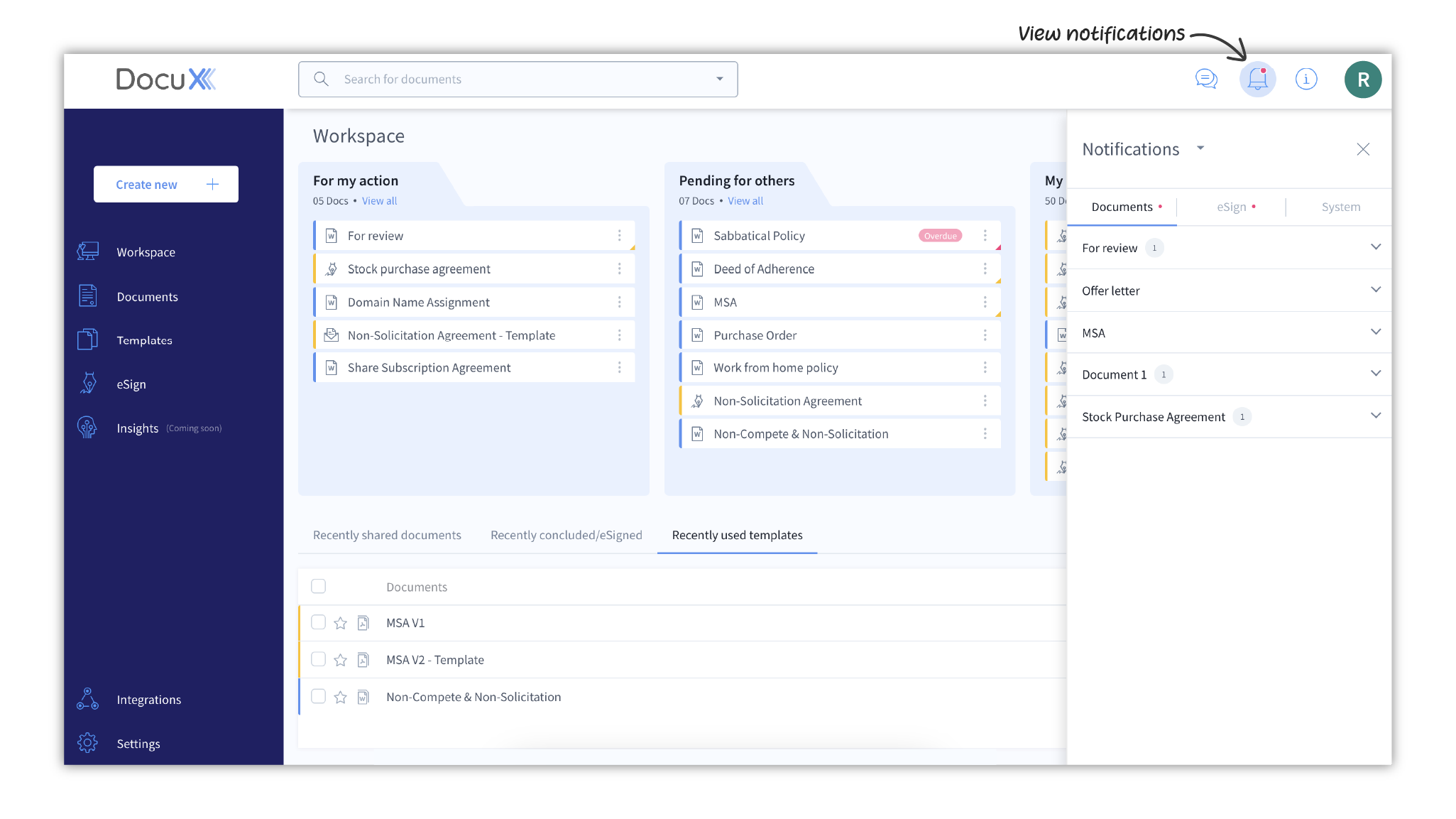1456x819 pixels.
Task: Click the search for documents input field
Action: click(x=516, y=78)
